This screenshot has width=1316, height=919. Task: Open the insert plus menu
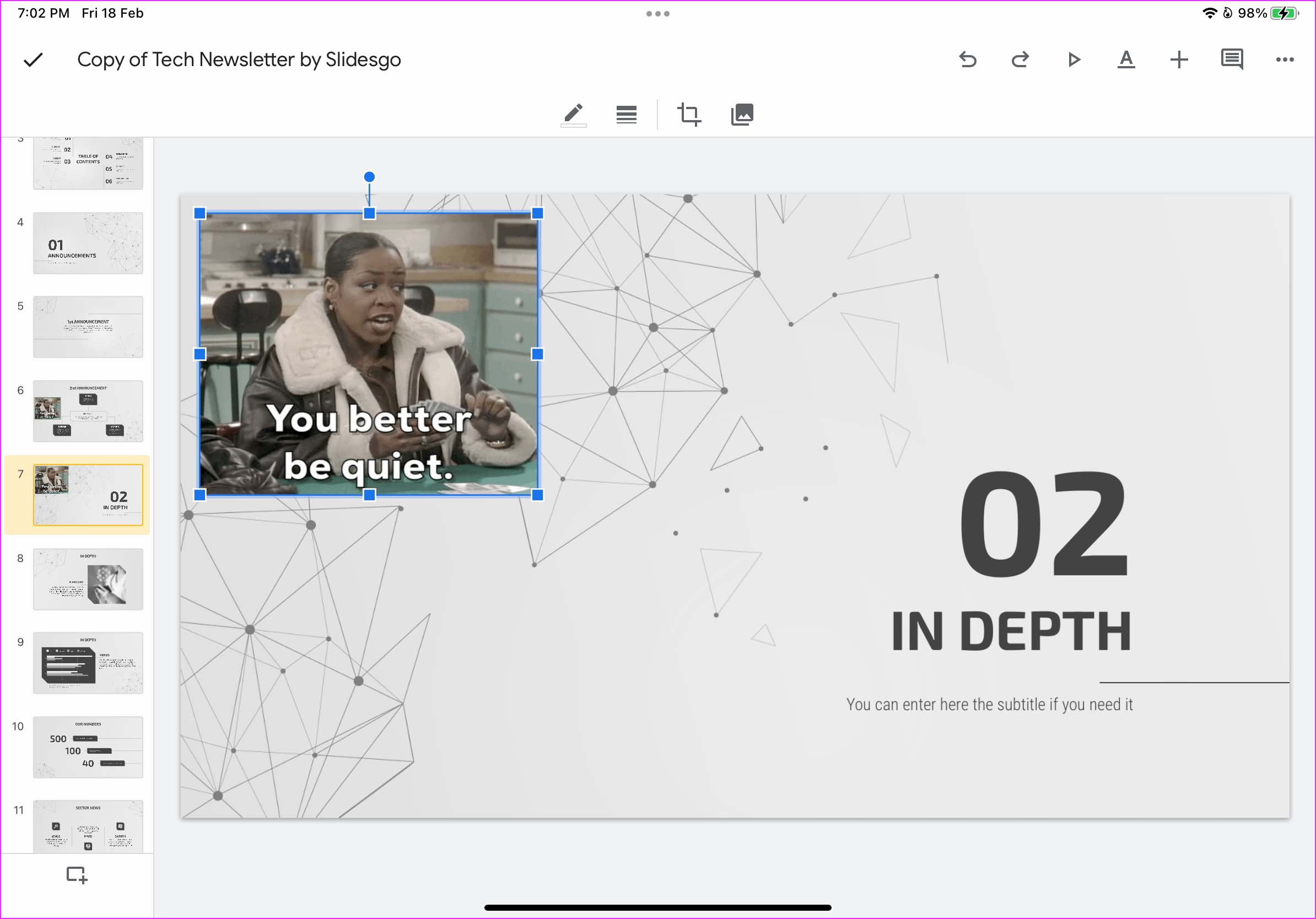1179,60
